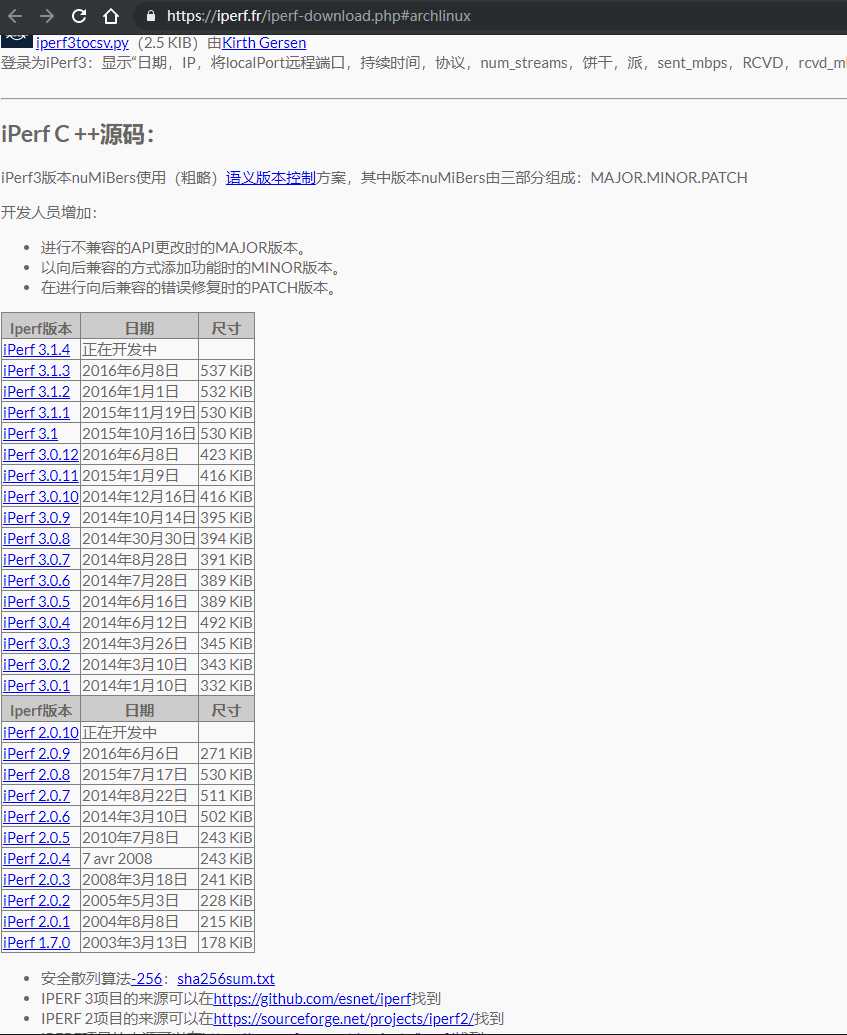The width and height of the screenshot is (847, 1035).
Task: Select the date 2016年1月1日 cell
Action: point(139,392)
